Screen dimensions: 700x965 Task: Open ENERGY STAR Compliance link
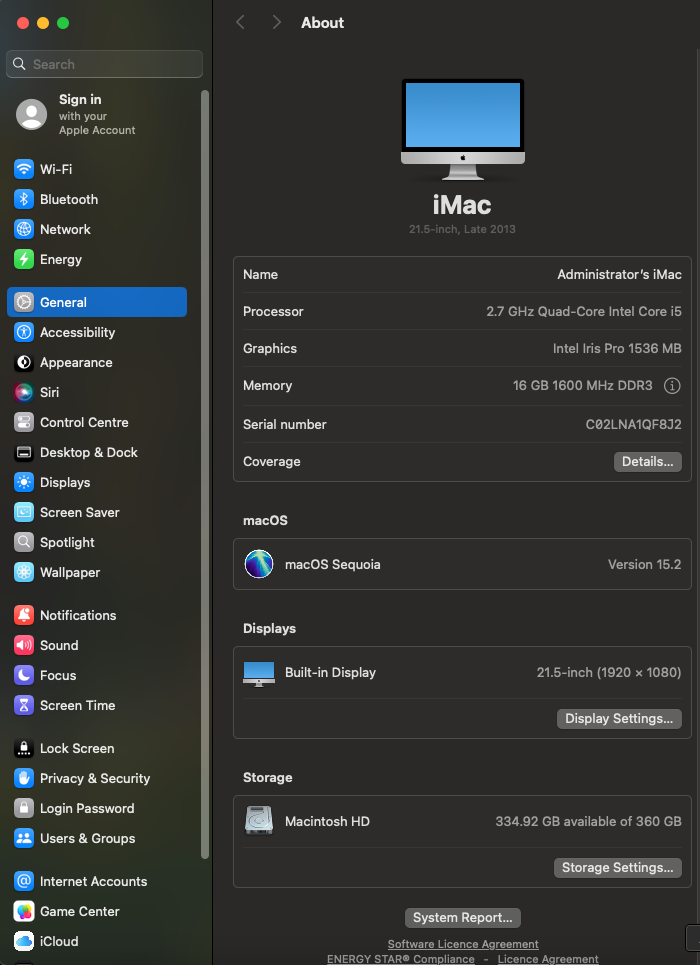point(401,959)
